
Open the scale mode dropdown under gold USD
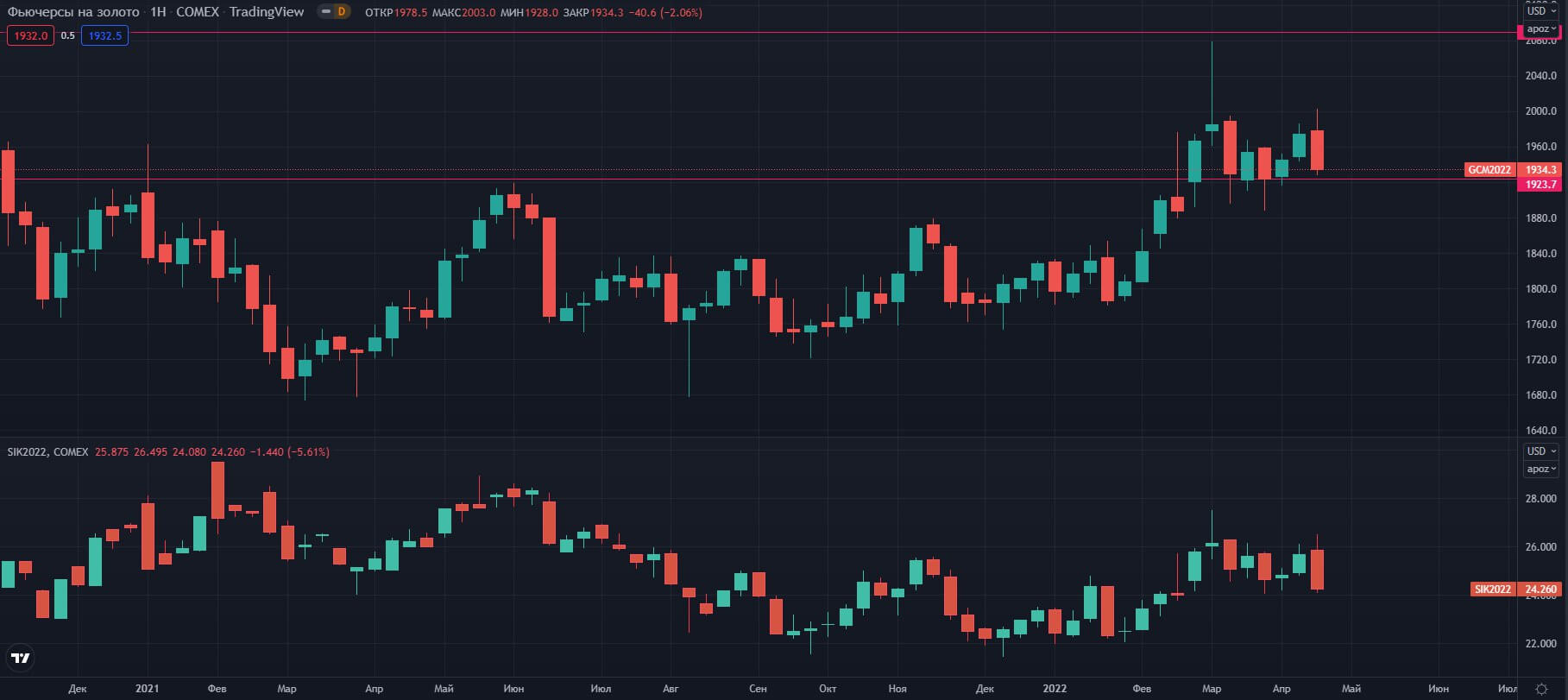(1541, 28)
